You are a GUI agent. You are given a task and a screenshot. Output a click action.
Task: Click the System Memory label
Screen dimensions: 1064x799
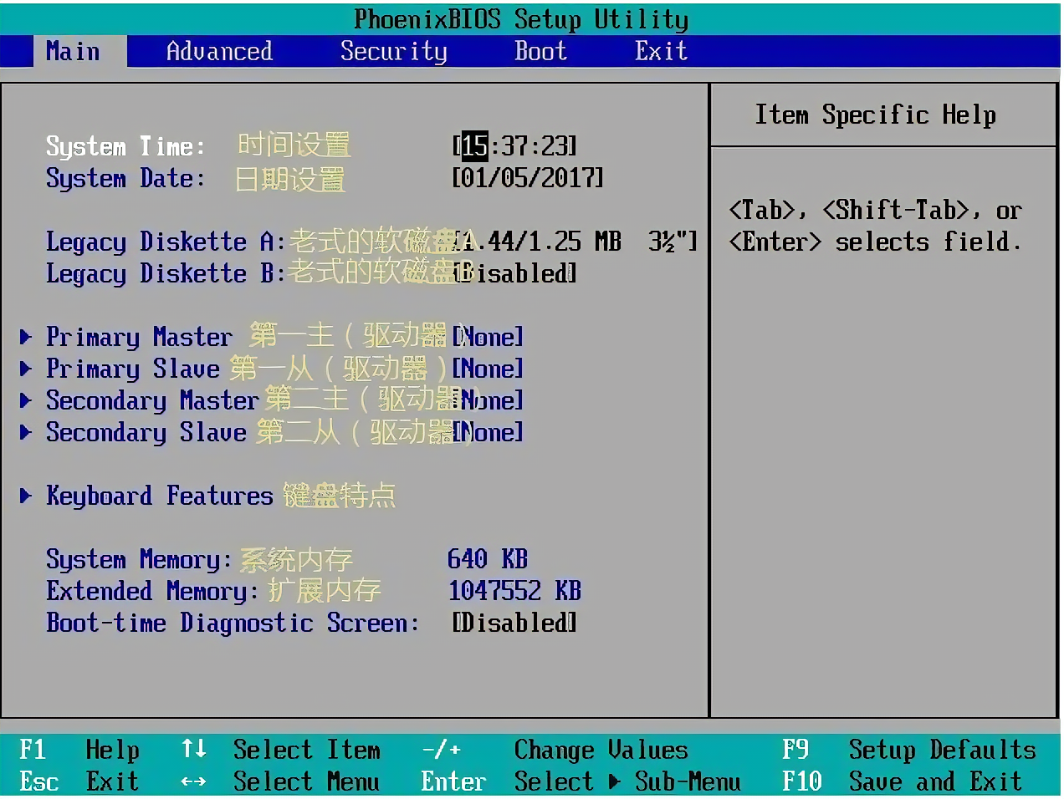click(x=138, y=560)
